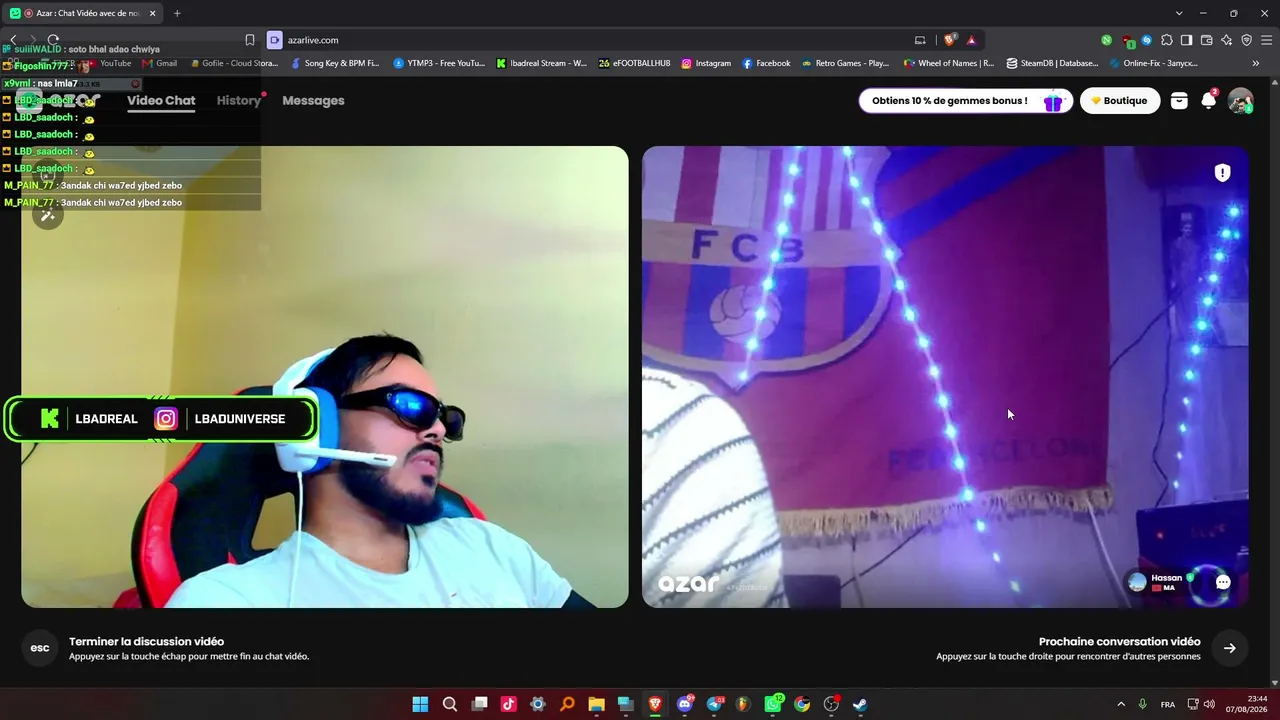Go to next video chat with arrow button
Viewport: 1280px width, 720px height.
pos(1229,648)
